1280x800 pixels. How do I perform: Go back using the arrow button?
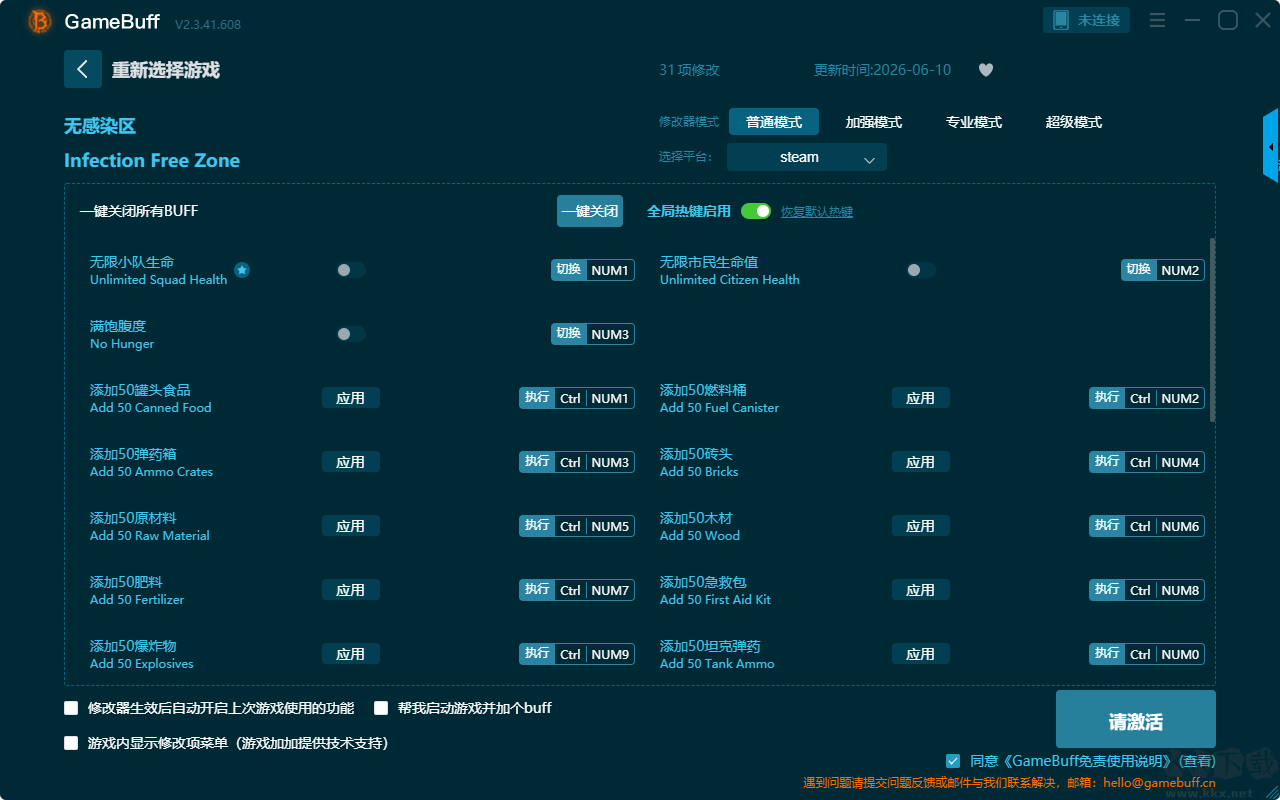(x=83, y=69)
